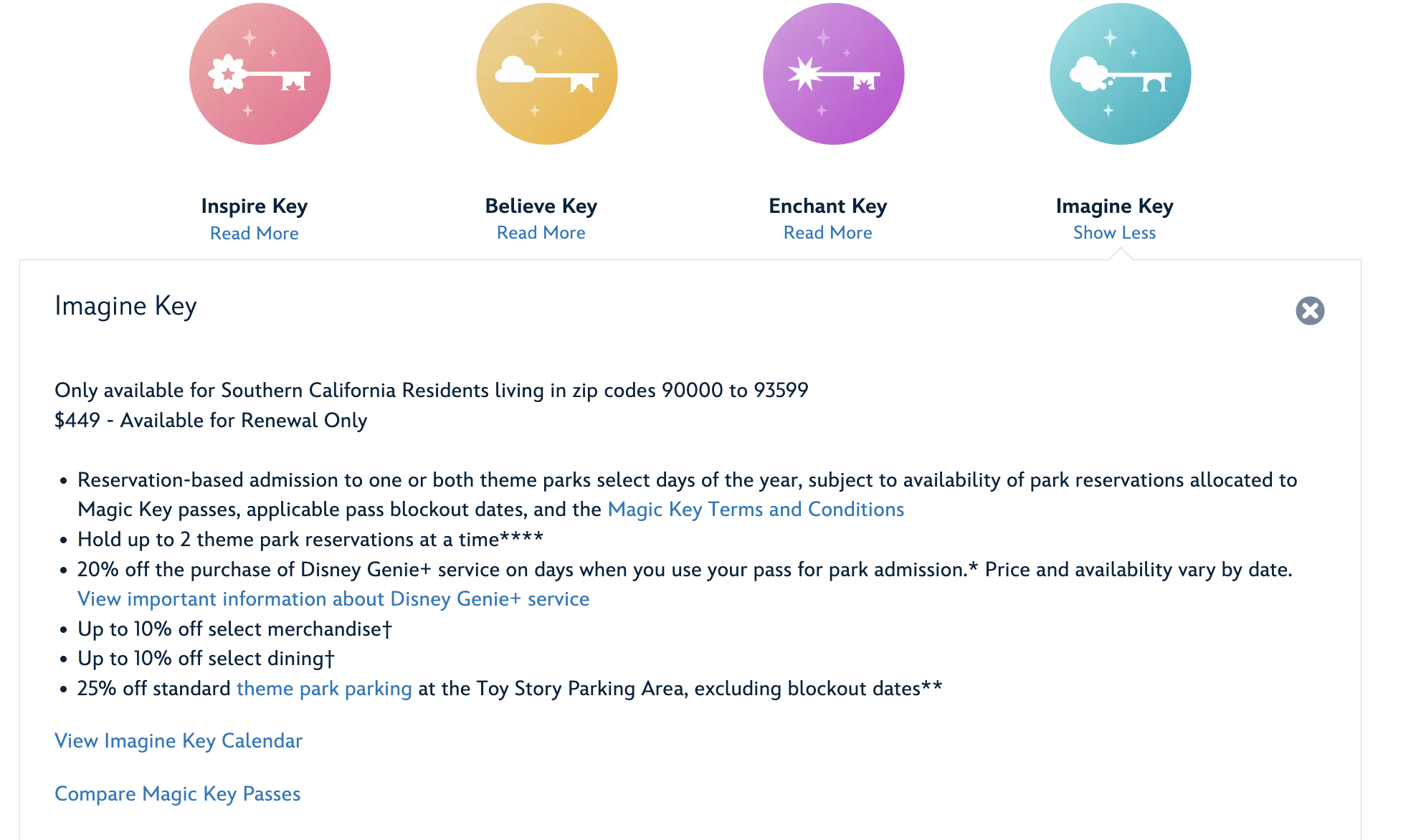Viewport: 1421px width, 840px height.
Task: Select the Inspire Key heading
Action: coord(255,206)
